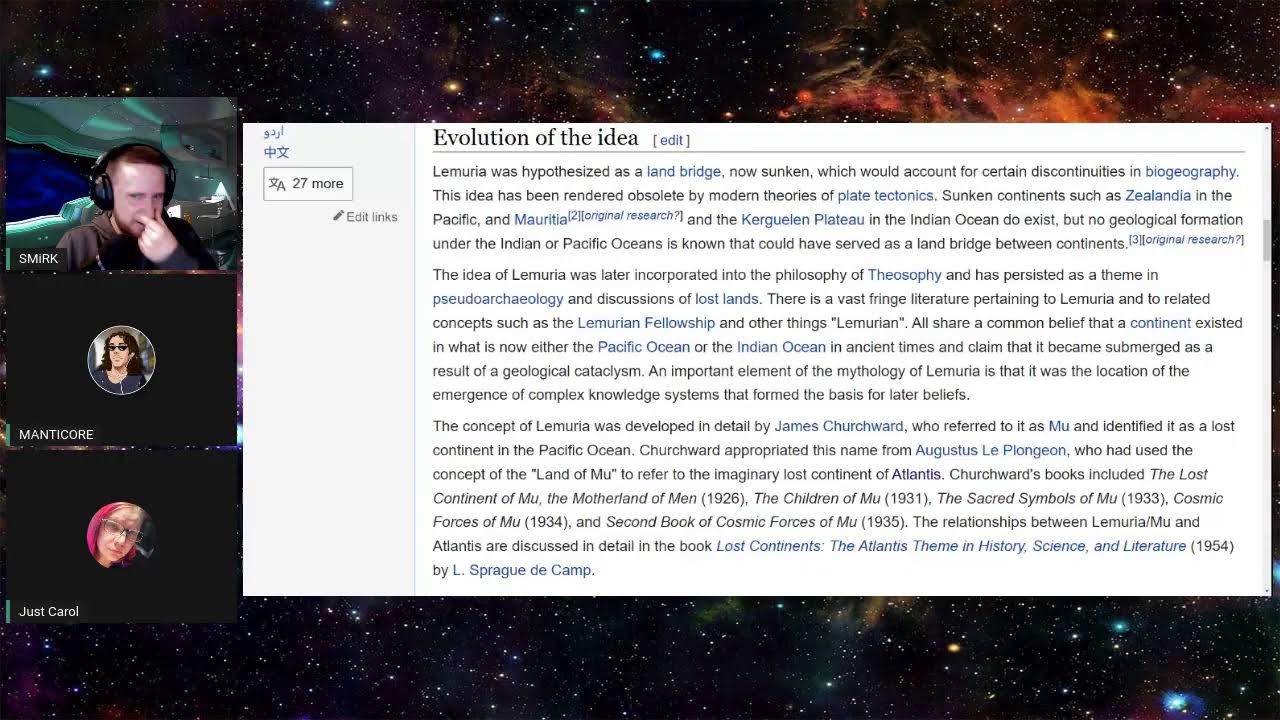Image resolution: width=1280 pixels, height=720 pixels.
Task: Click the 'L. Sprague de Camp' link
Action: click(521, 570)
